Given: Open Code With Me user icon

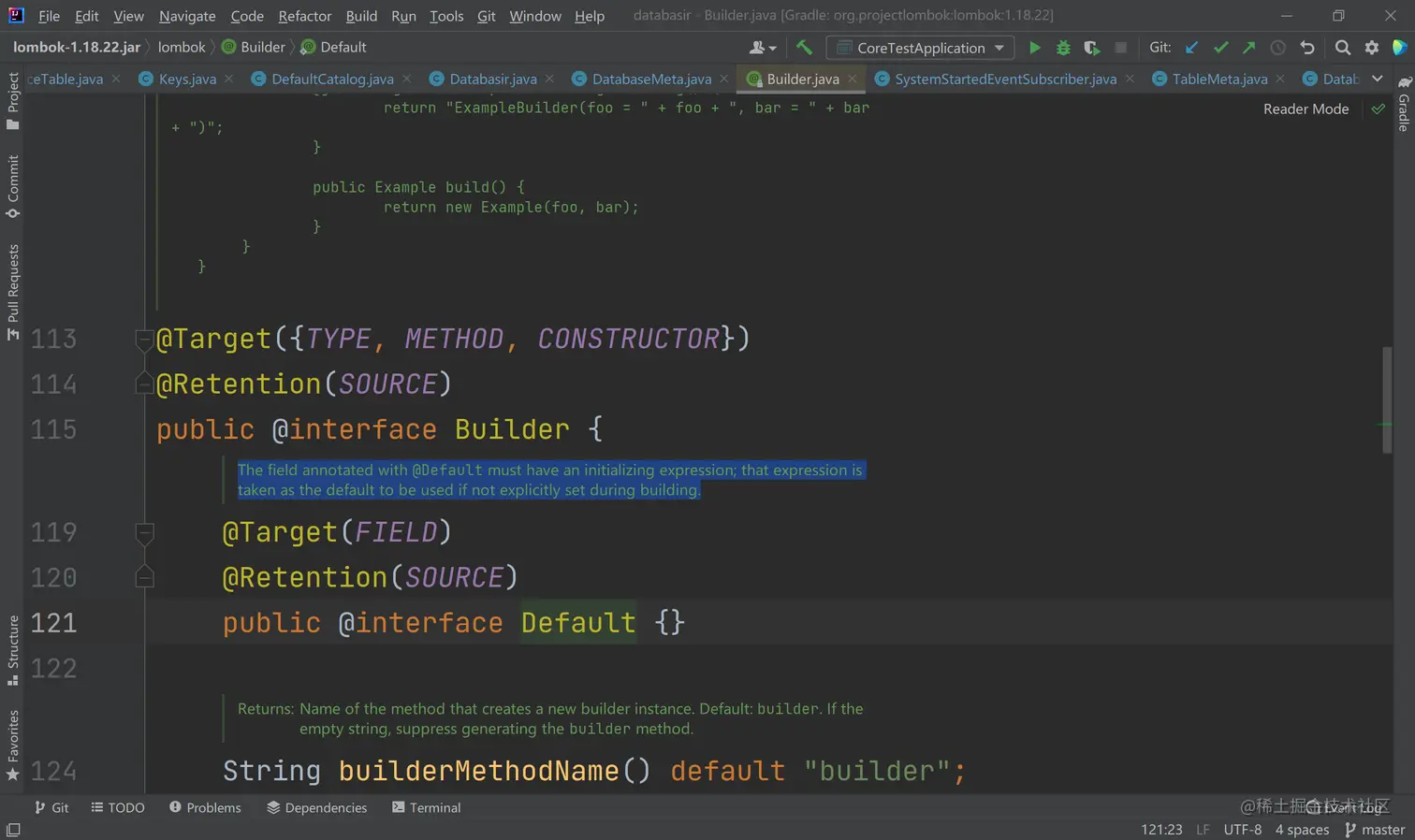Looking at the screenshot, I should [x=763, y=48].
